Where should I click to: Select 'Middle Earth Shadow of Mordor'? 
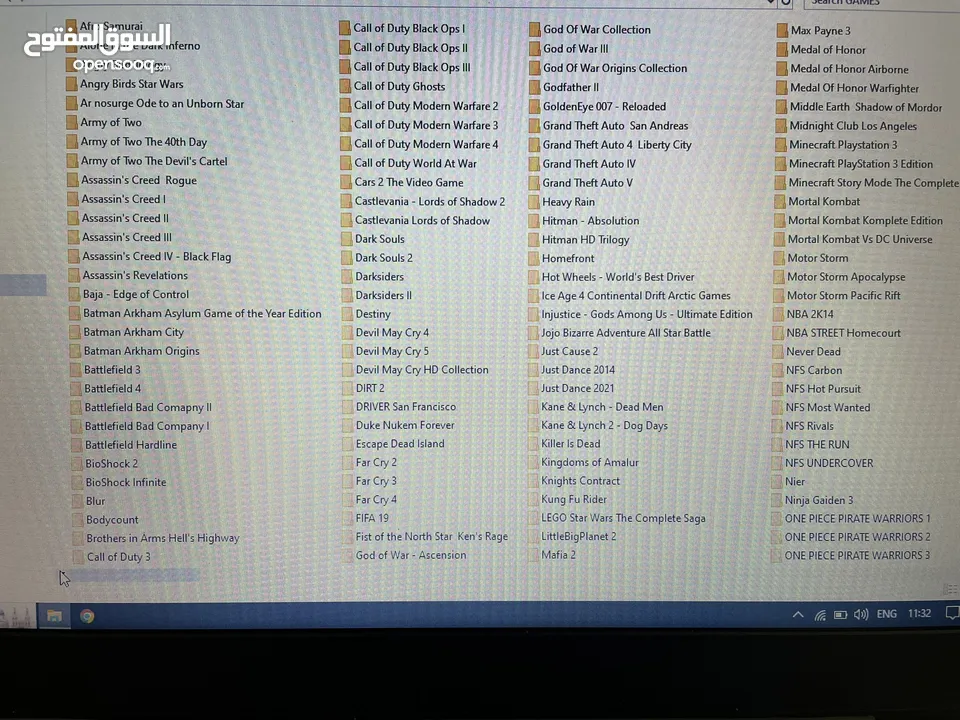tap(866, 107)
